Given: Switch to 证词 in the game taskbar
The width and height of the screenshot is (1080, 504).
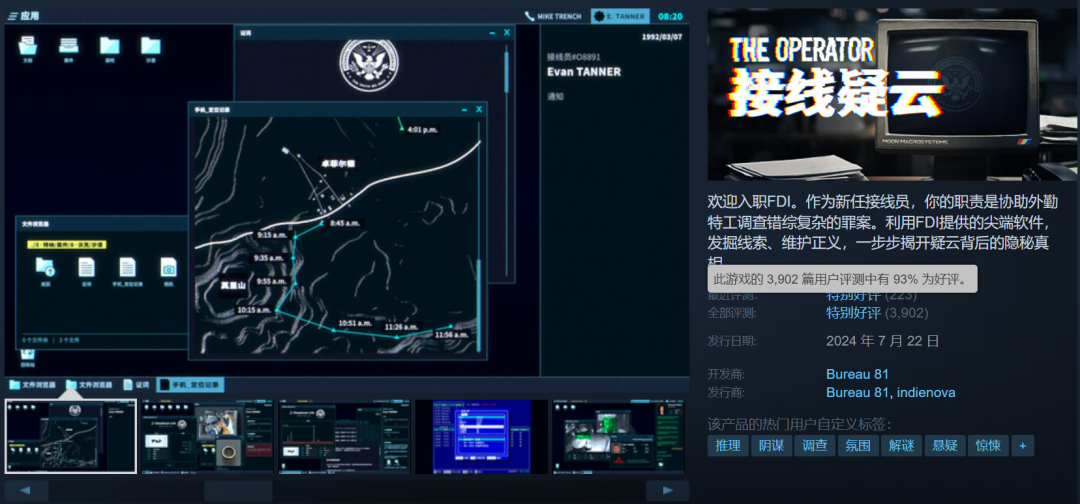Looking at the screenshot, I should 136,385.
